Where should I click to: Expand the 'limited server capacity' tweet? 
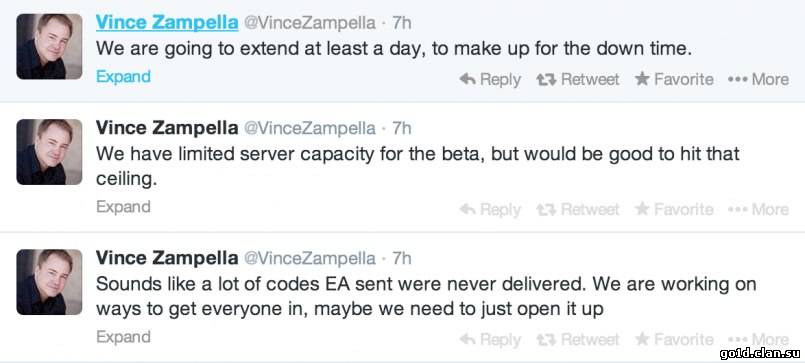[x=123, y=207]
